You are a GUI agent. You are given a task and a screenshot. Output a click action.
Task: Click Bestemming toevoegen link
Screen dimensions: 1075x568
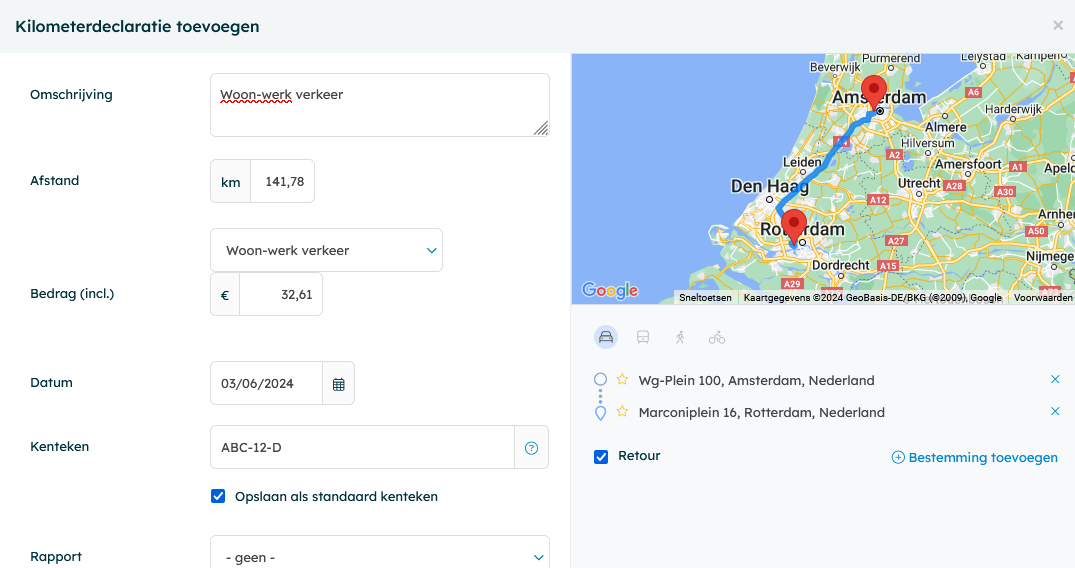pos(974,458)
